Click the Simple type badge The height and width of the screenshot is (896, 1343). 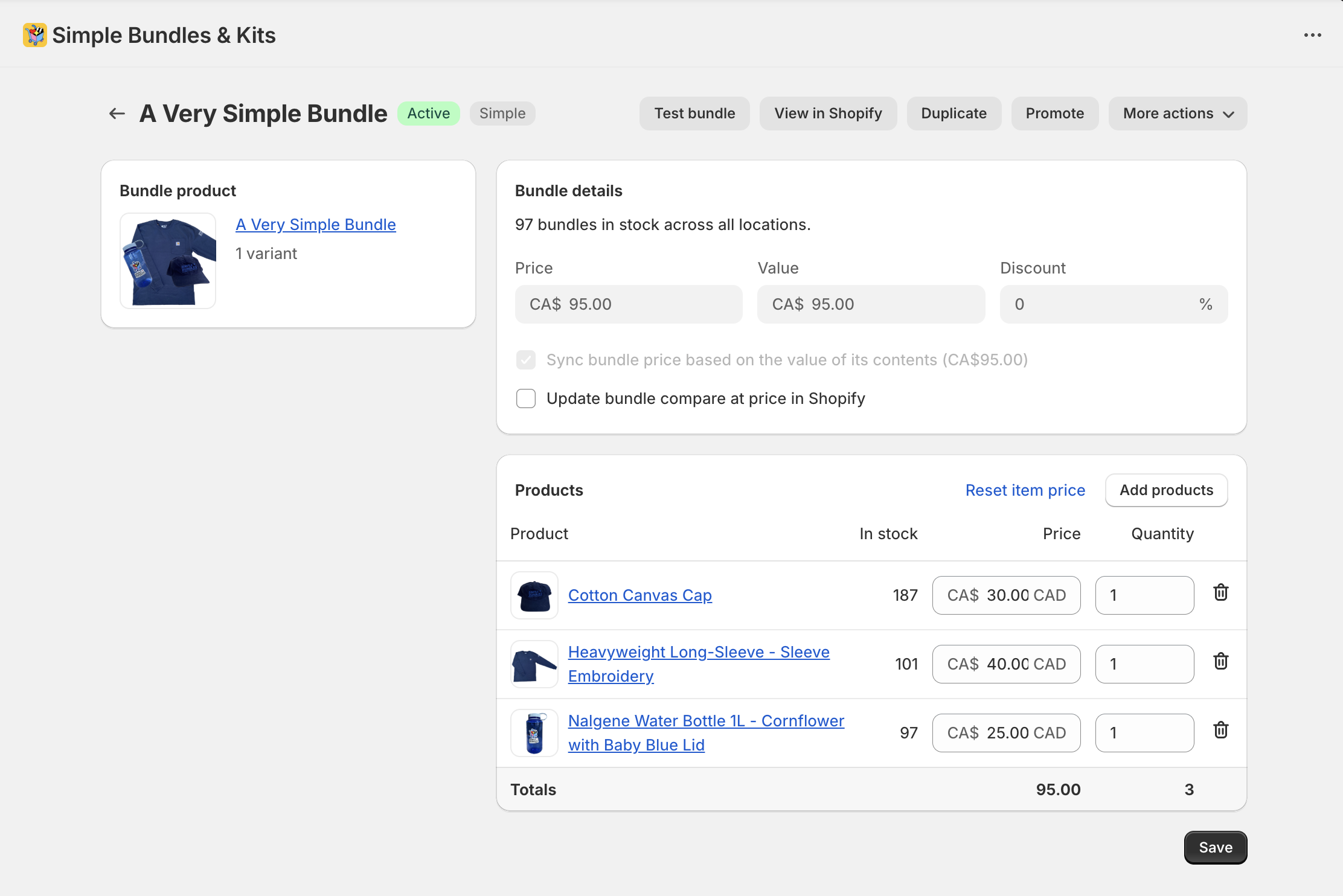point(502,114)
